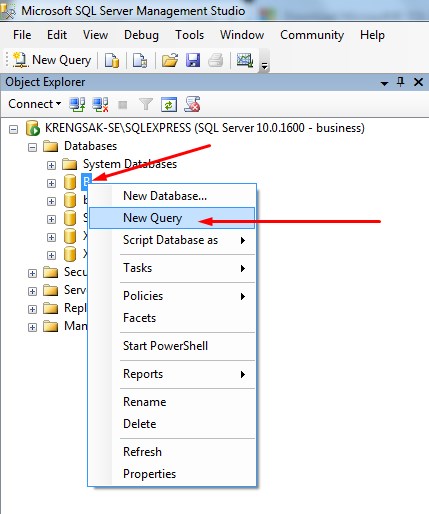429x514 pixels.
Task: Click the Activity Monitor toolbar icon
Action: (245, 60)
